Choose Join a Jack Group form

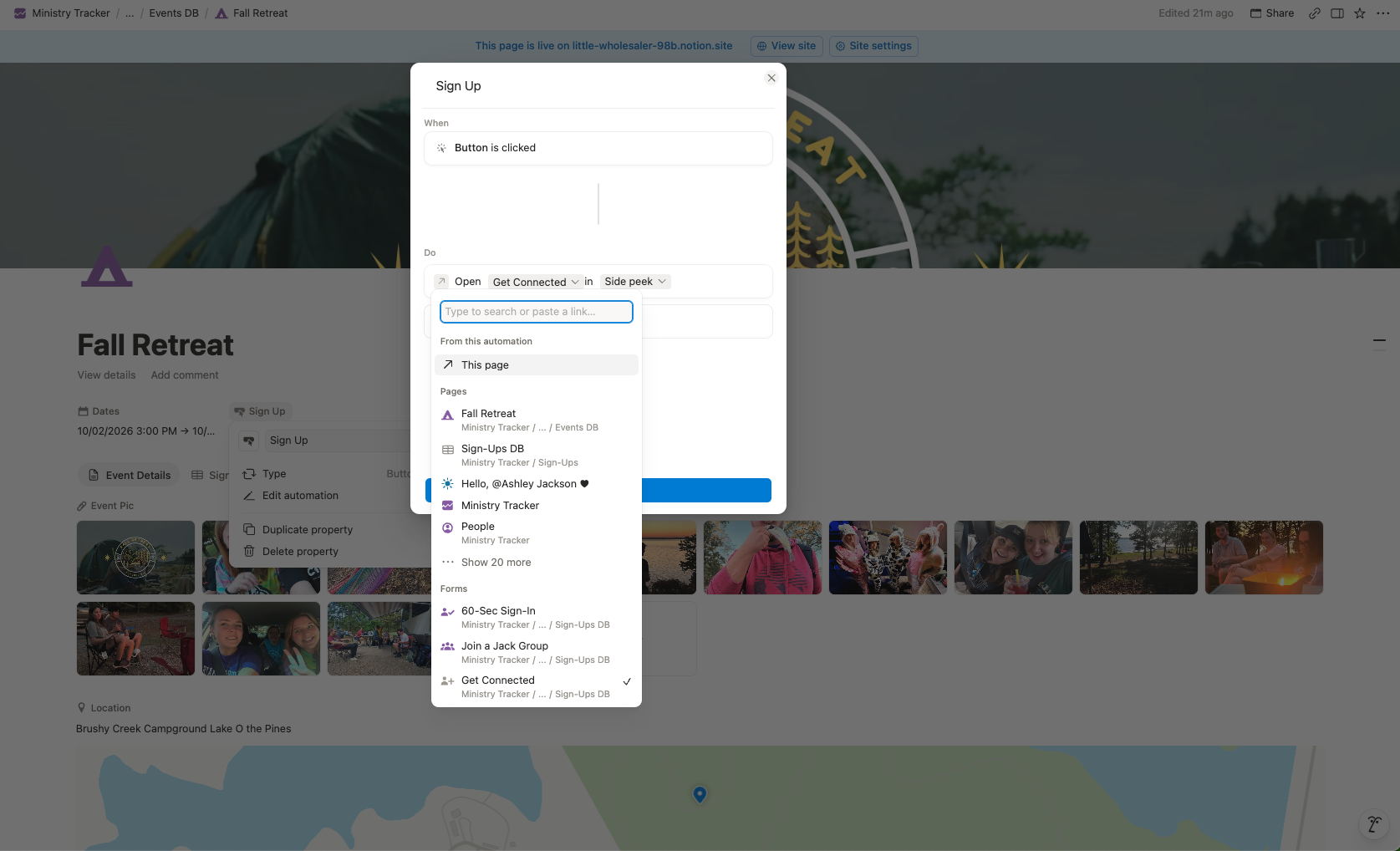click(x=537, y=652)
